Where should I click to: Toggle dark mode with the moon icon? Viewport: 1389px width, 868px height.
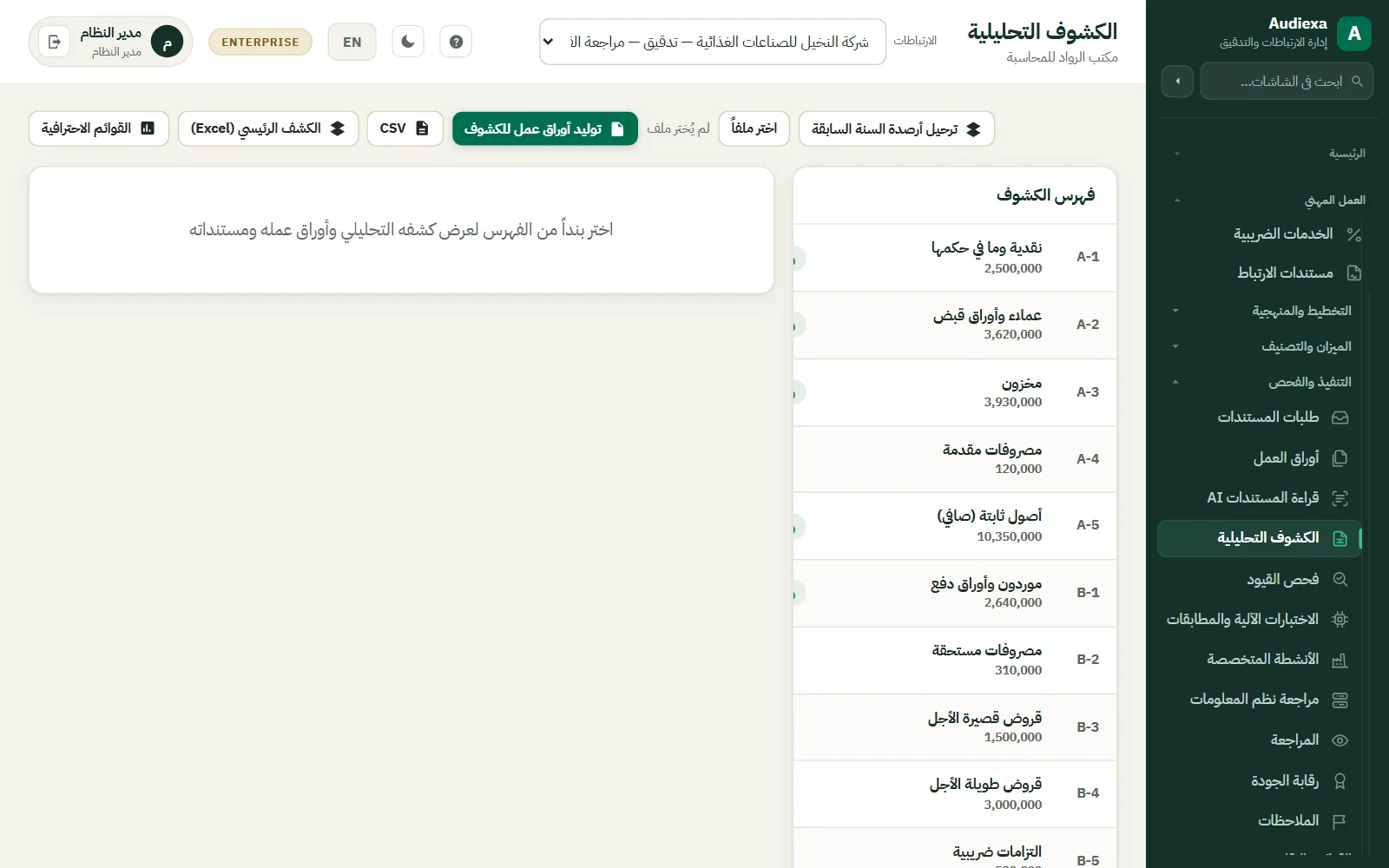[x=408, y=42]
